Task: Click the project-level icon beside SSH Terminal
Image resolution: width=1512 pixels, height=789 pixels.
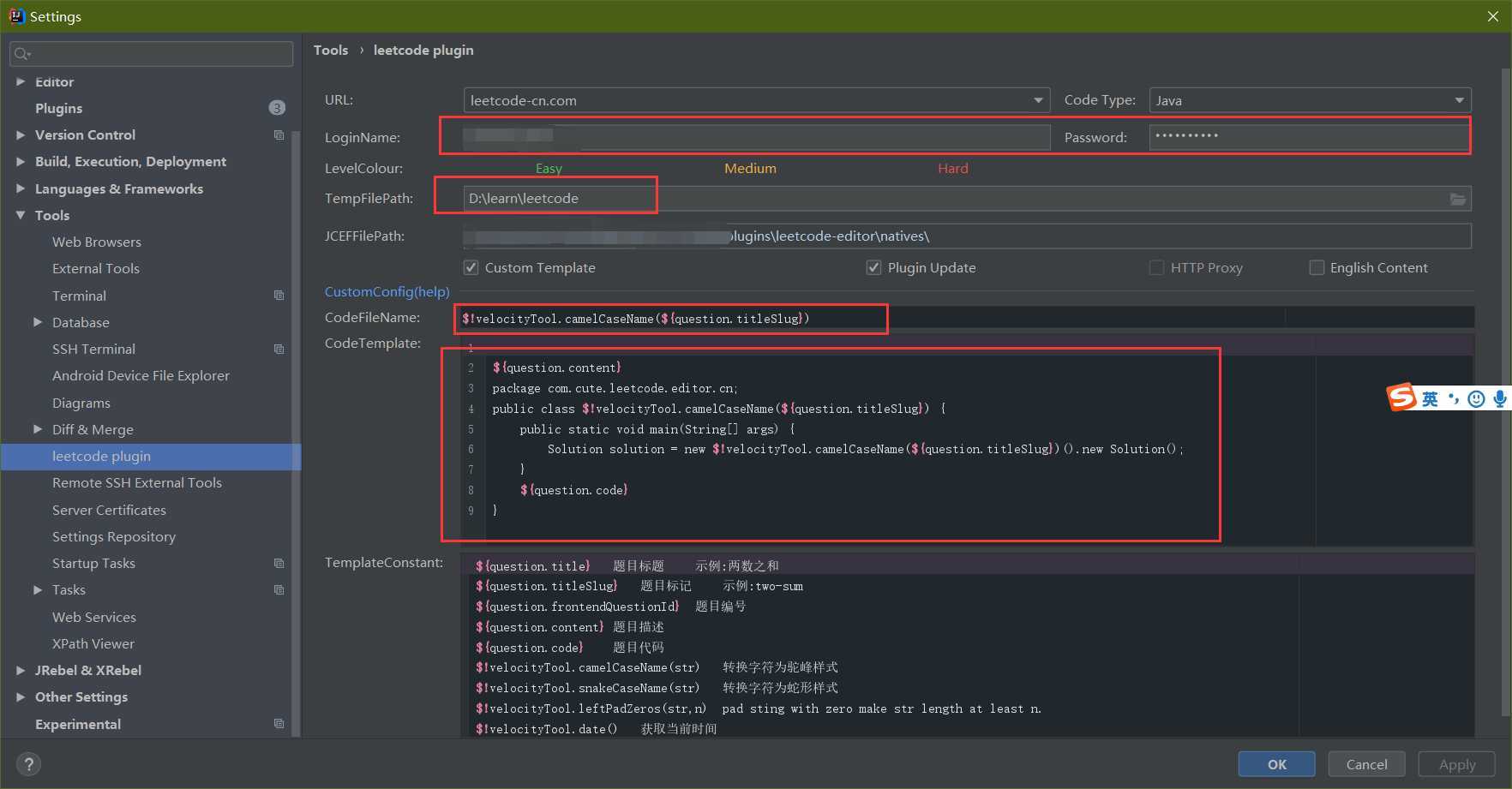Action: pos(279,349)
